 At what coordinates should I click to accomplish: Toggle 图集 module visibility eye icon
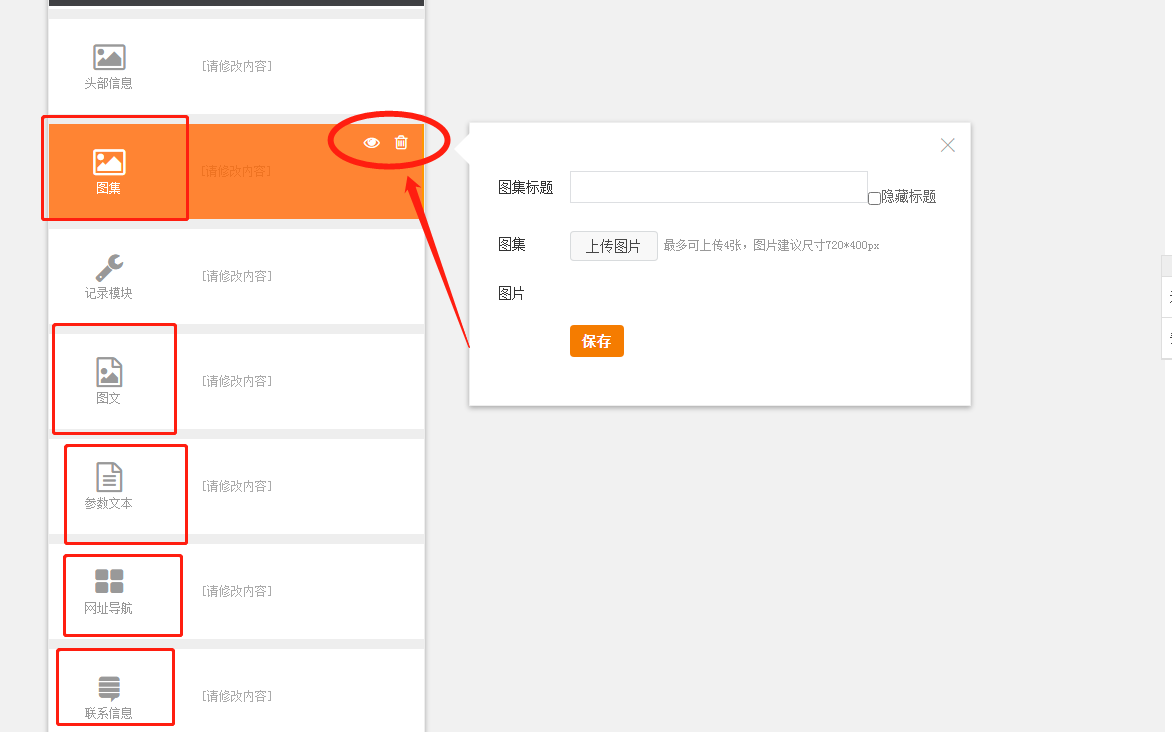click(x=372, y=143)
